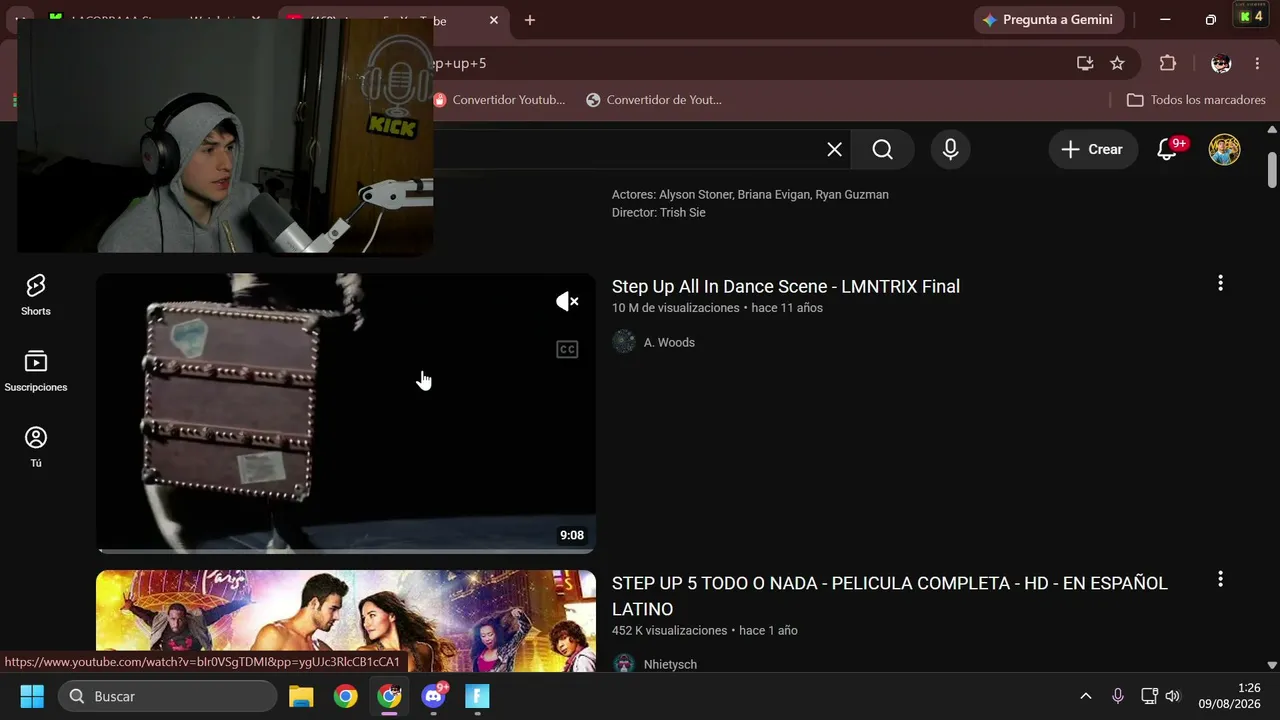Click the '452 K visualizaciones' text
The height and width of the screenshot is (720, 1280).
[x=670, y=630]
